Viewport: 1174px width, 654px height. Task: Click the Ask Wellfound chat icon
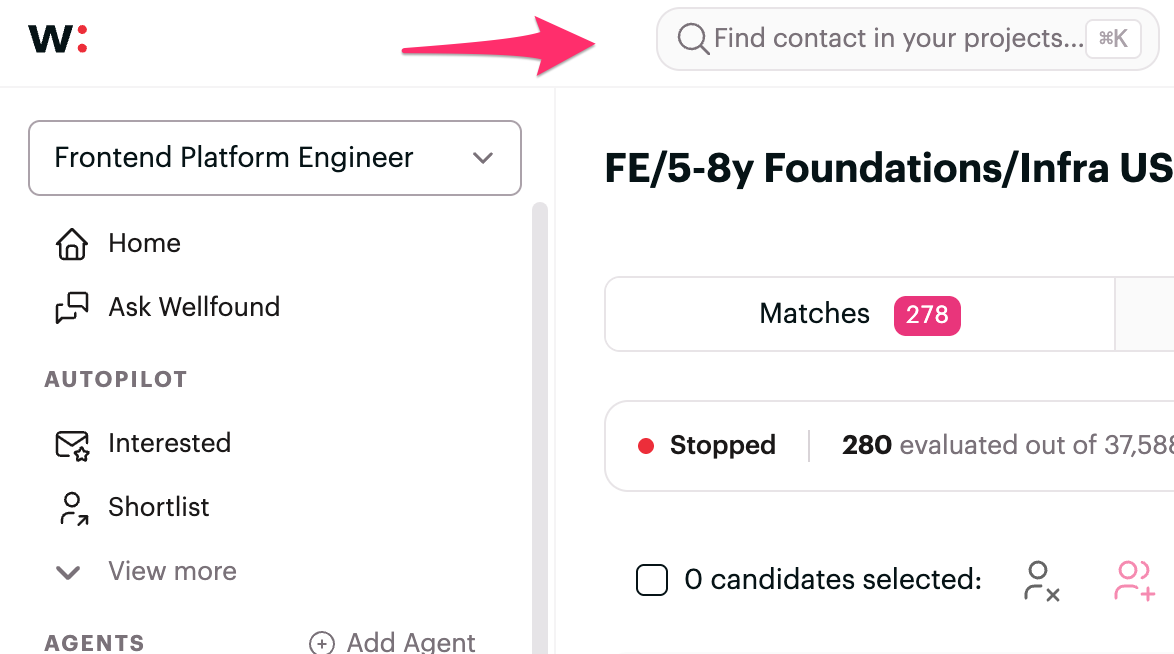tap(71, 308)
